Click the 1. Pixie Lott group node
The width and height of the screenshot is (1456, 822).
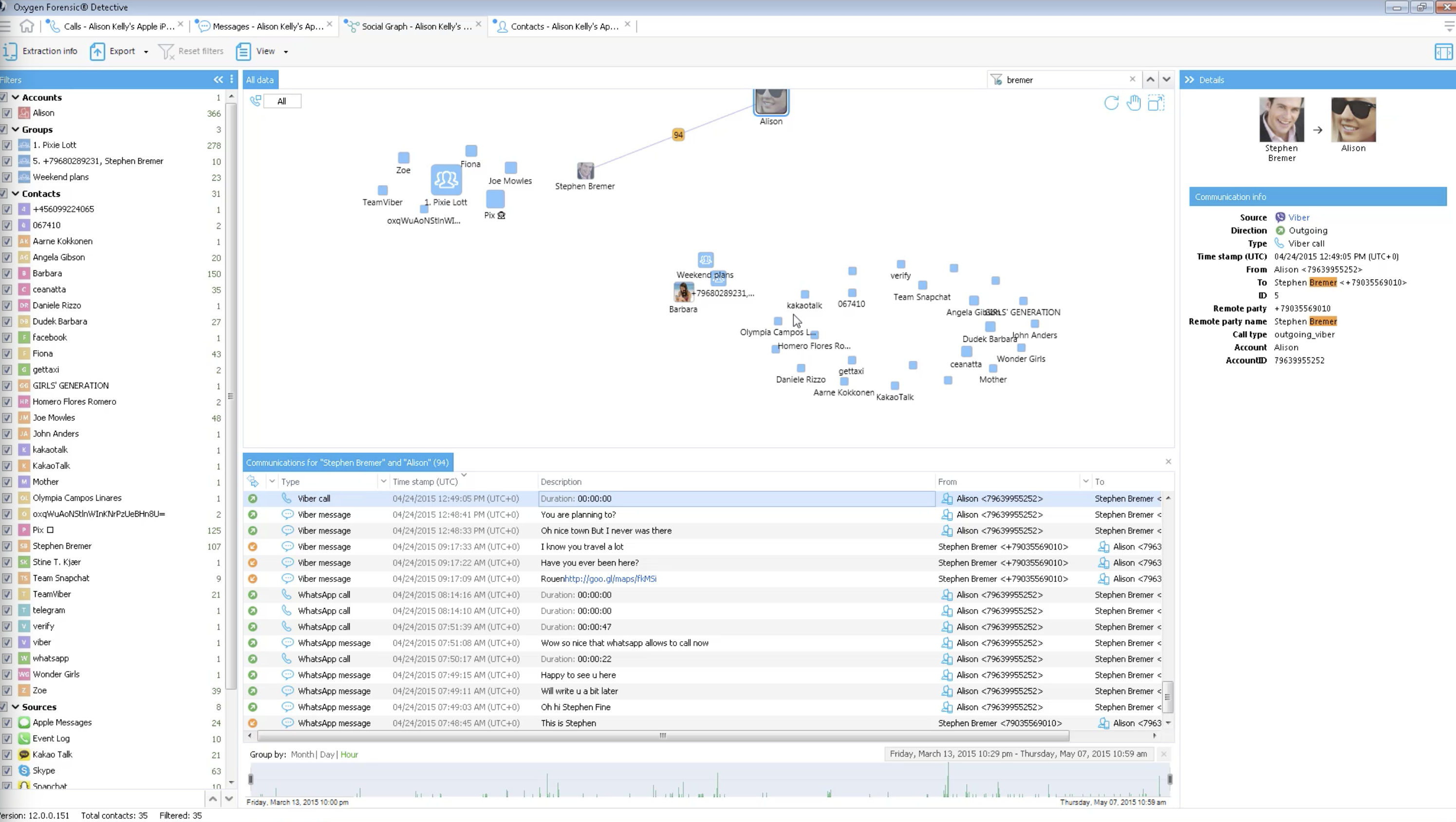click(x=446, y=180)
